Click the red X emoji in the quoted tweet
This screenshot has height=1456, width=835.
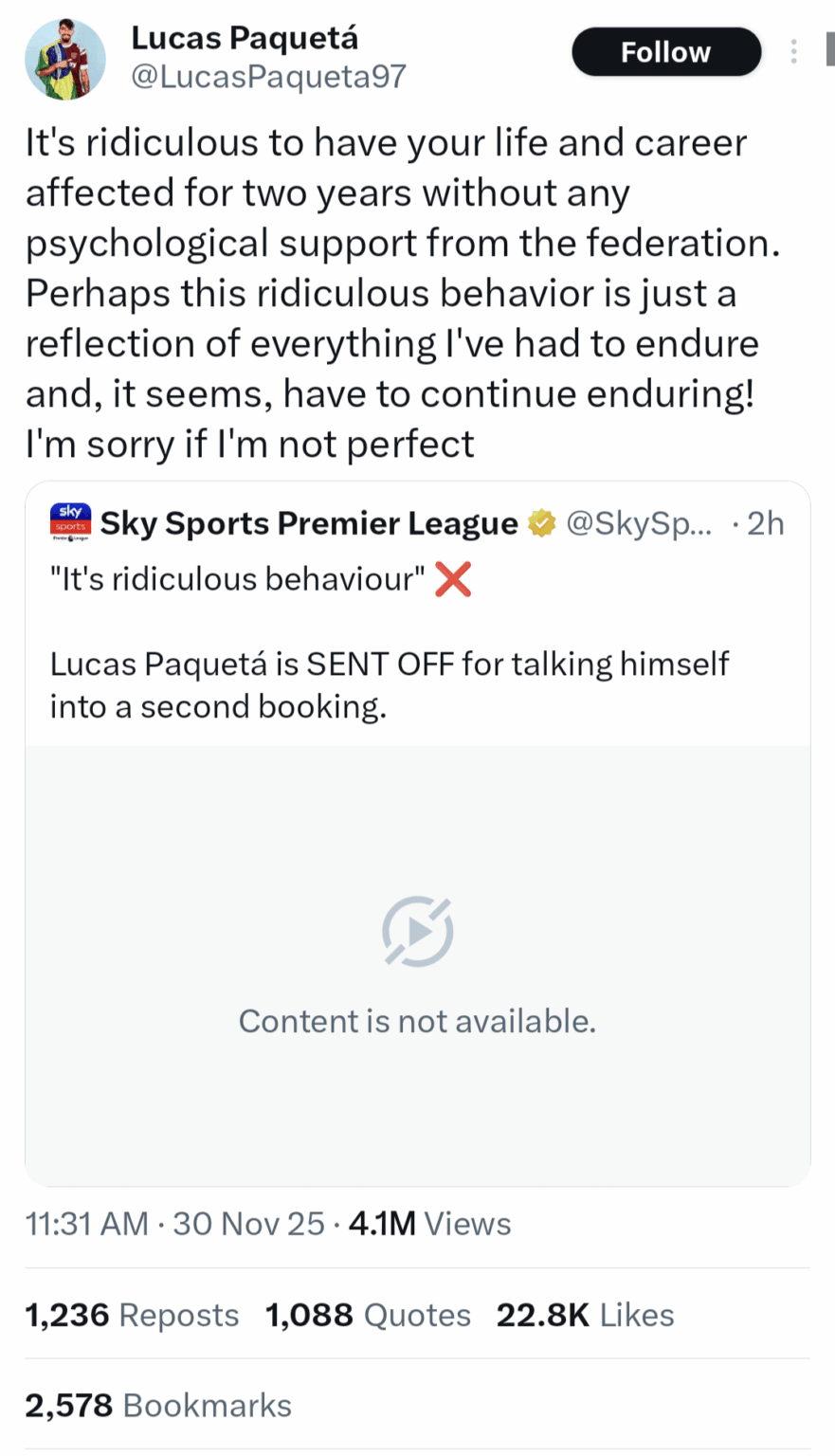click(452, 580)
